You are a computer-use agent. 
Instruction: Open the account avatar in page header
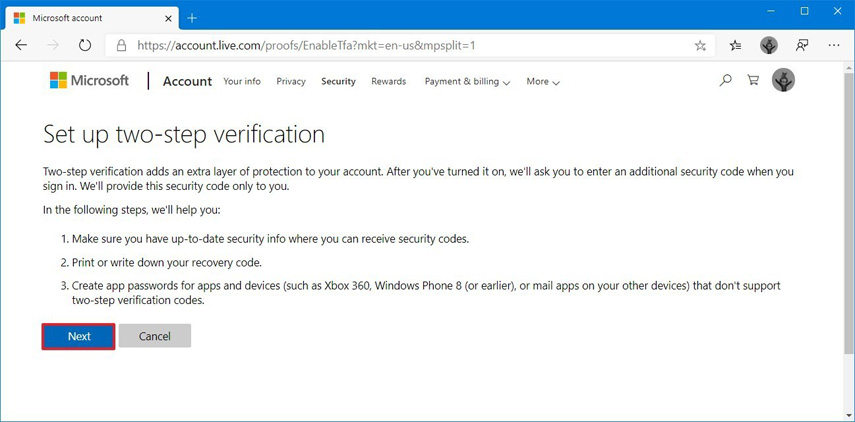point(783,80)
